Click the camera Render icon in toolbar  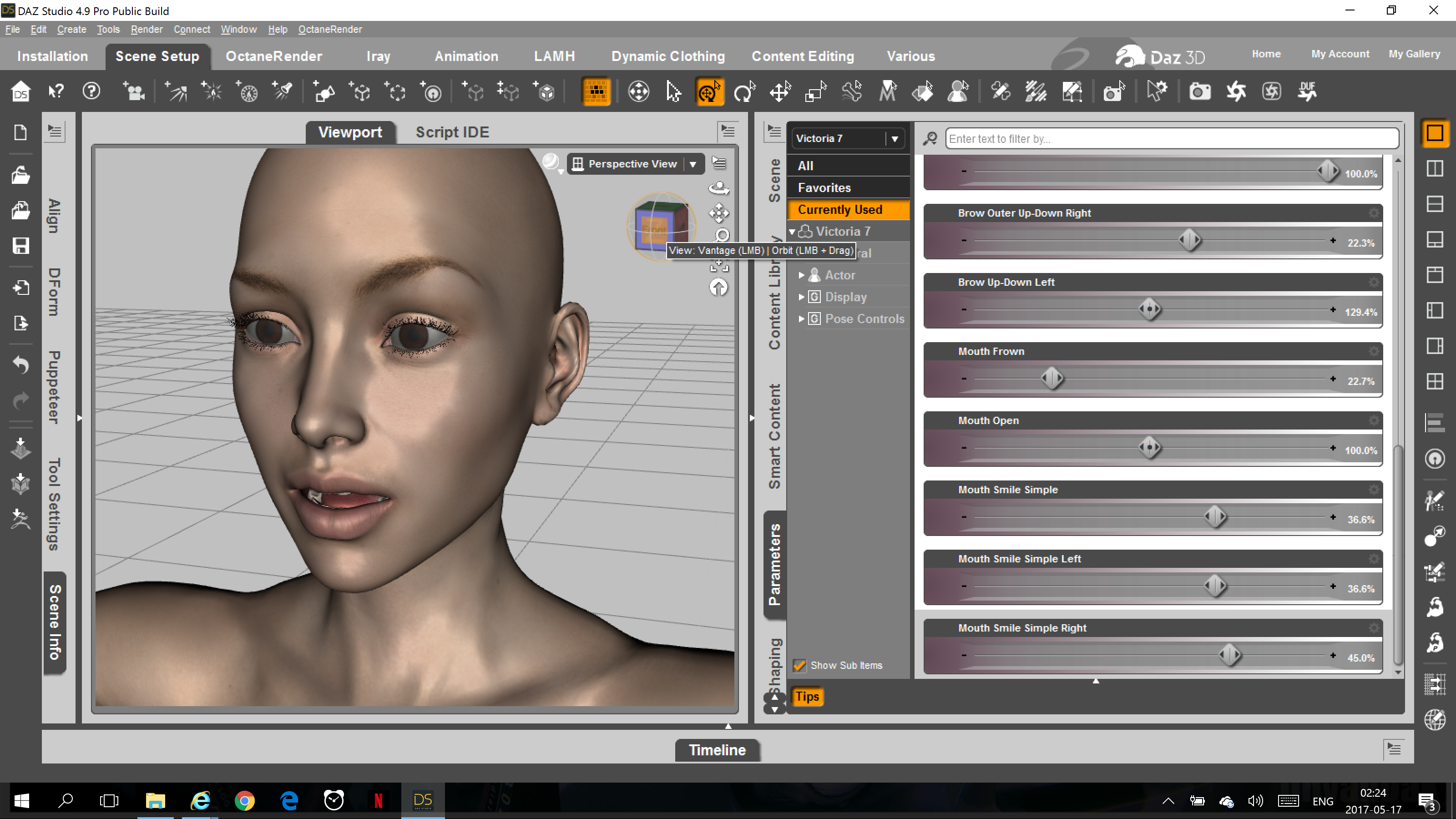pyautogui.click(x=1199, y=91)
